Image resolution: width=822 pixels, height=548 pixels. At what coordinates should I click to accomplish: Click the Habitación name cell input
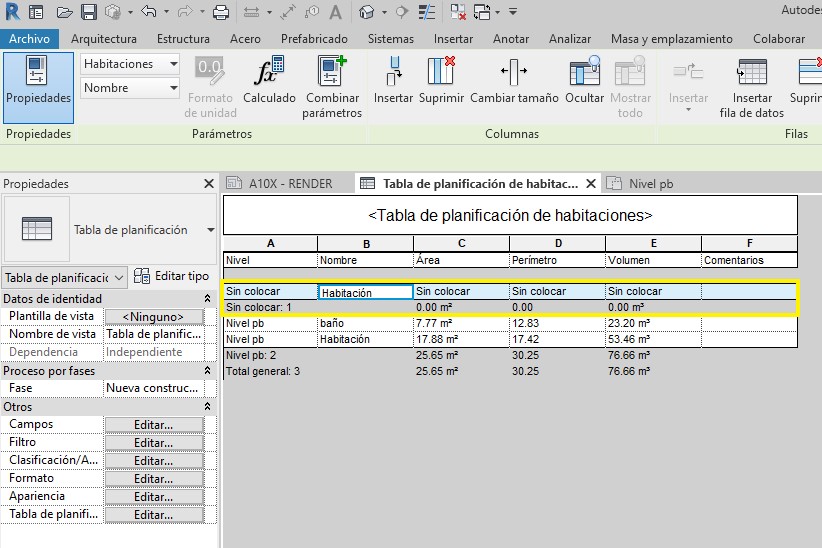click(x=364, y=292)
